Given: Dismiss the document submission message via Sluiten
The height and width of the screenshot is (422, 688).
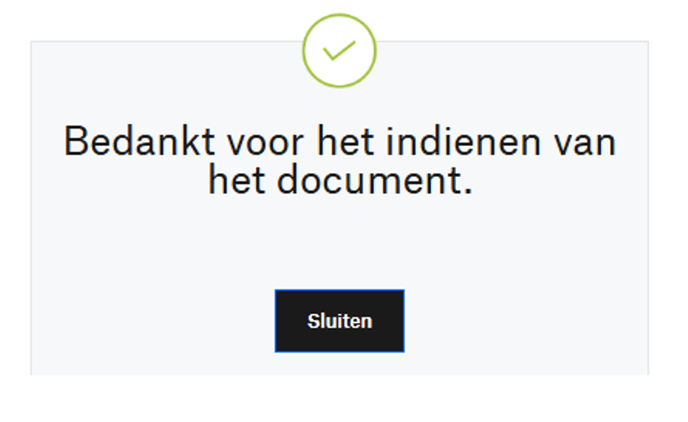Looking at the screenshot, I should (x=339, y=321).
